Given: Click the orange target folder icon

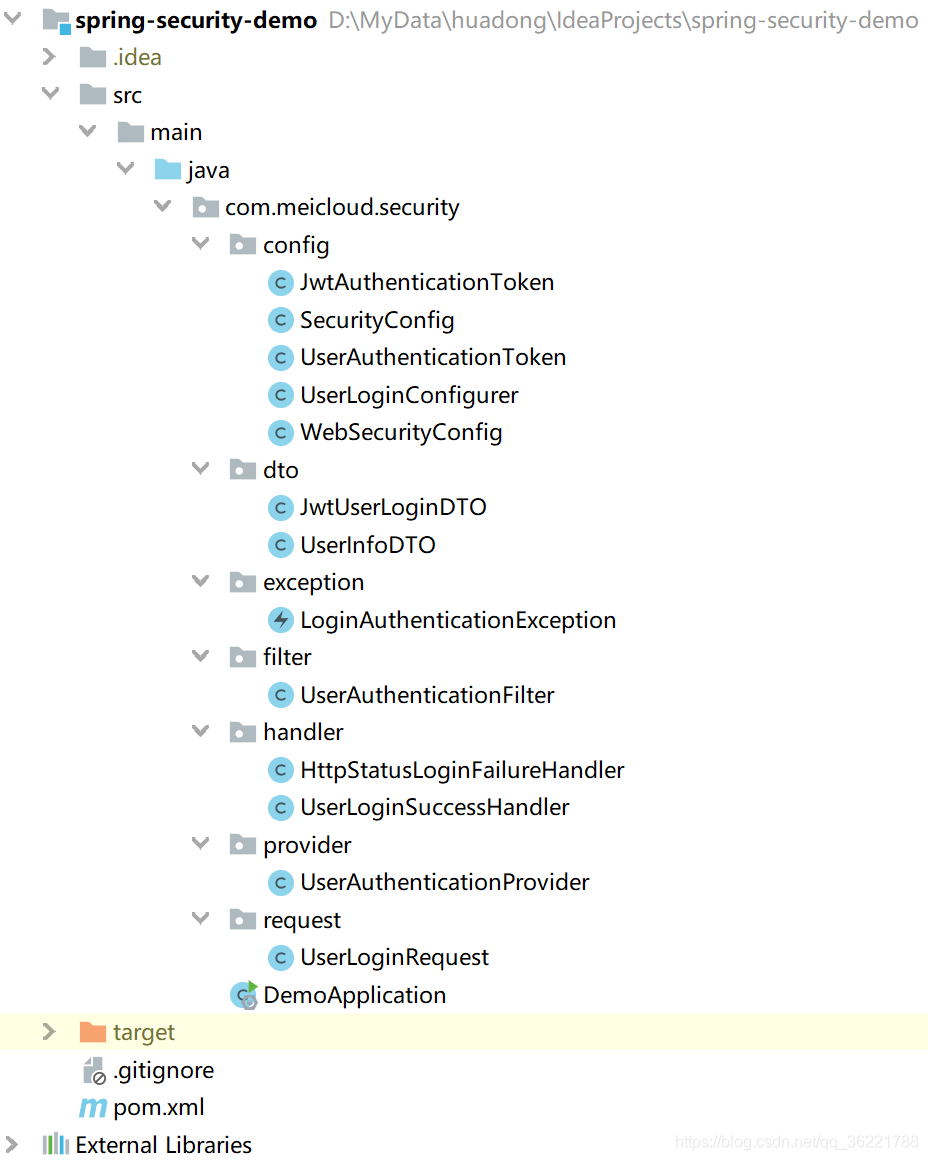Looking at the screenshot, I should 93,1031.
